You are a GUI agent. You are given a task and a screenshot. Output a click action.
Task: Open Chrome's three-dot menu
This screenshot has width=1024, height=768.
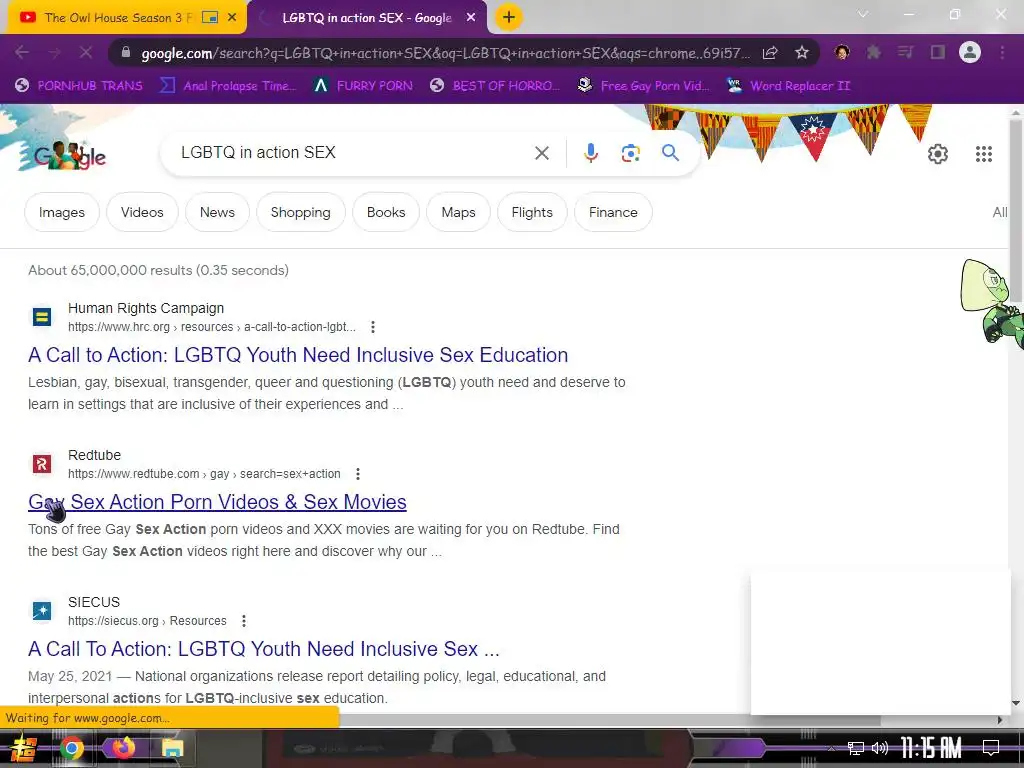tap(1002, 52)
